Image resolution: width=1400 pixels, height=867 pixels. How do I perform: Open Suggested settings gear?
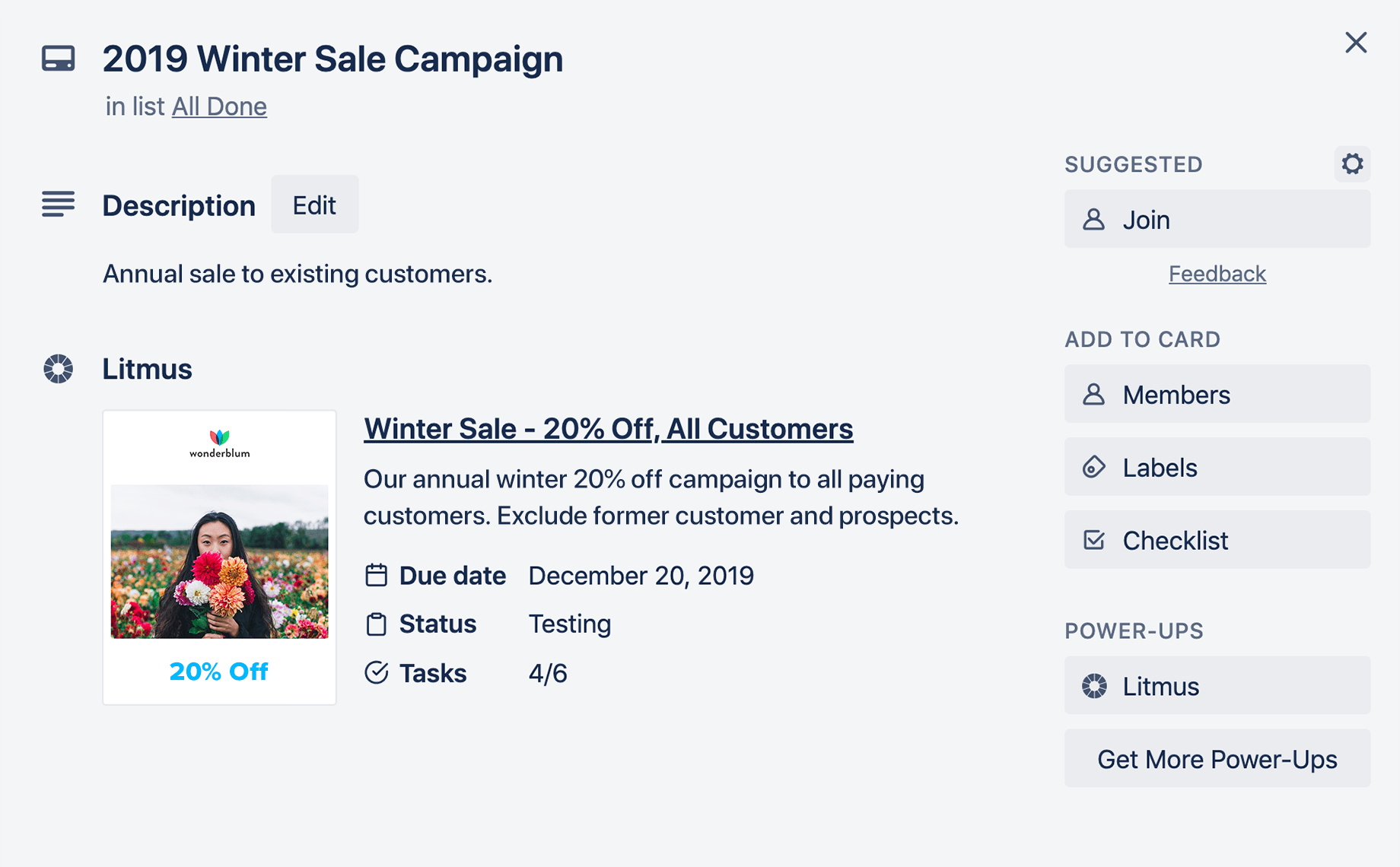pos(1351,164)
